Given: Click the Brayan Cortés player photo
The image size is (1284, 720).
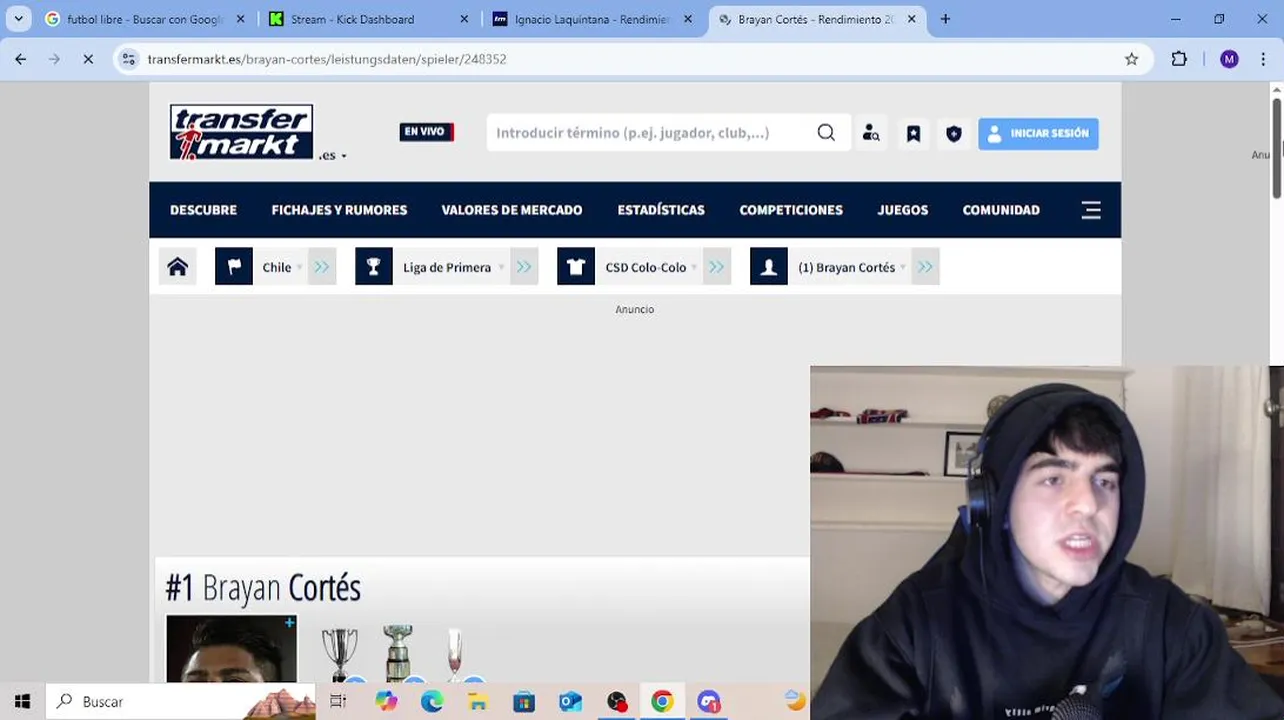Looking at the screenshot, I should (231, 649).
